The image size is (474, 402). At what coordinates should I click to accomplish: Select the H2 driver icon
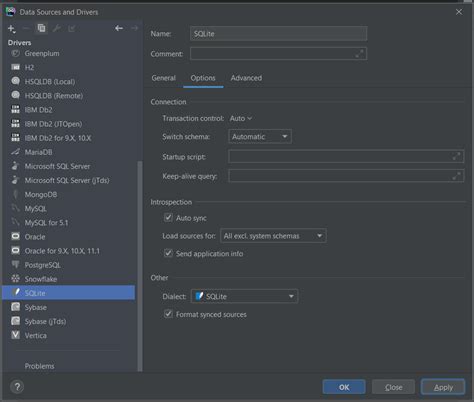coord(15,67)
